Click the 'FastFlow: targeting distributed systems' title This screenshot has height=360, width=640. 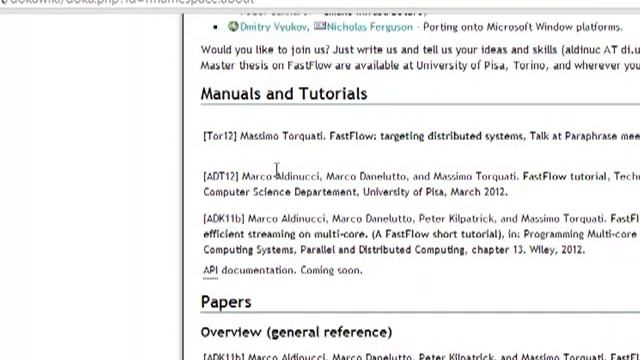(426, 136)
